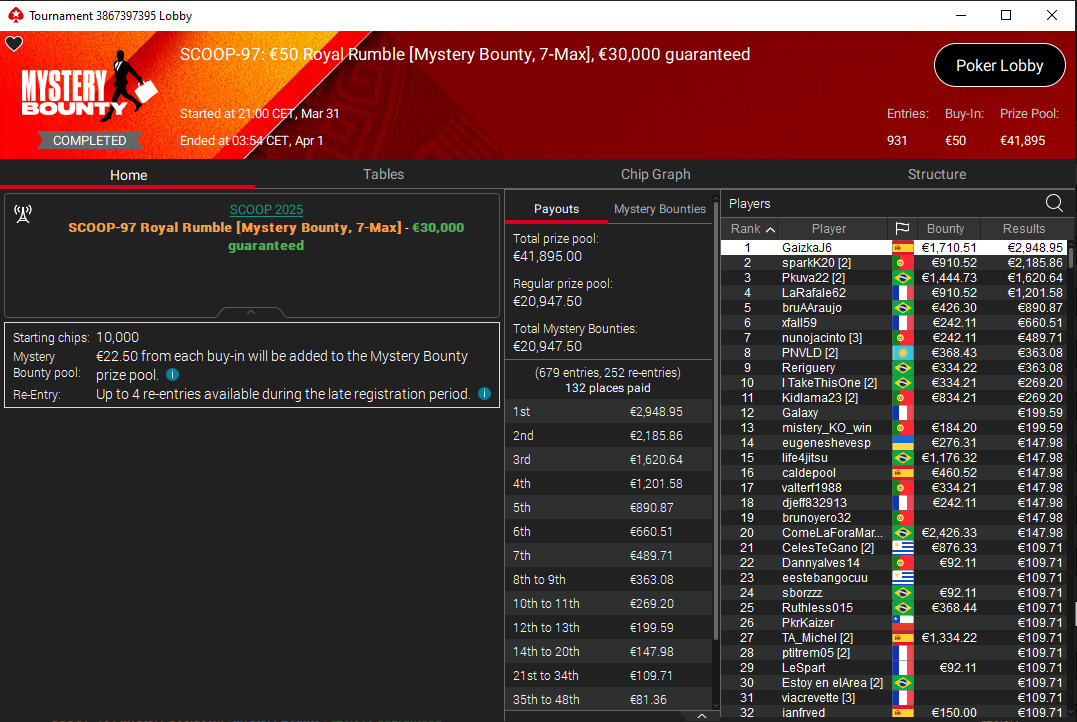Click Brazil flag next to Pkuva22

pyautogui.click(x=902, y=278)
